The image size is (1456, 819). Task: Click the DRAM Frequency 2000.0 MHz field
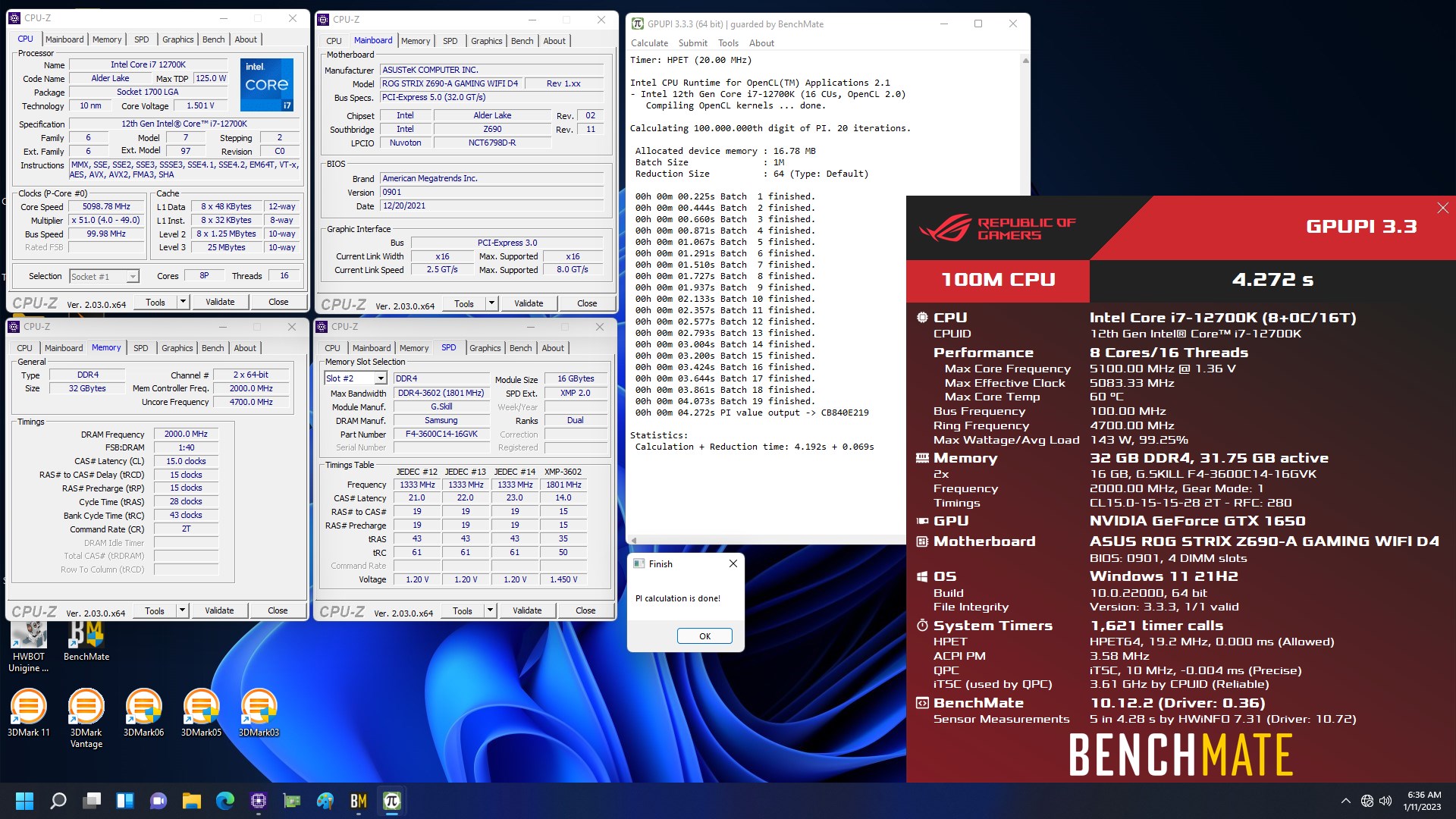(186, 435)
